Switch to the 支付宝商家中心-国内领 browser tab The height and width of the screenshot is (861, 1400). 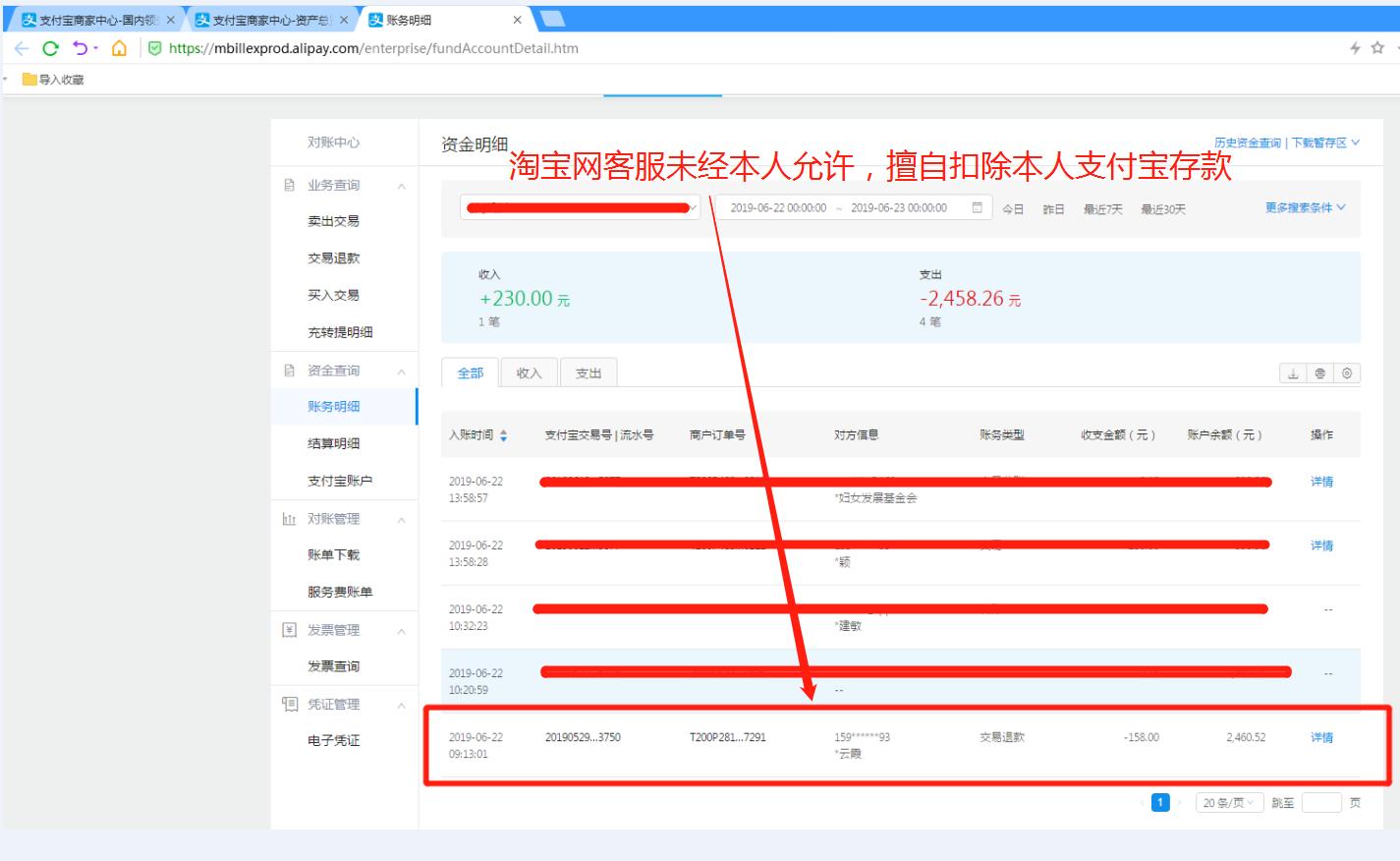(x=94, y=20)
